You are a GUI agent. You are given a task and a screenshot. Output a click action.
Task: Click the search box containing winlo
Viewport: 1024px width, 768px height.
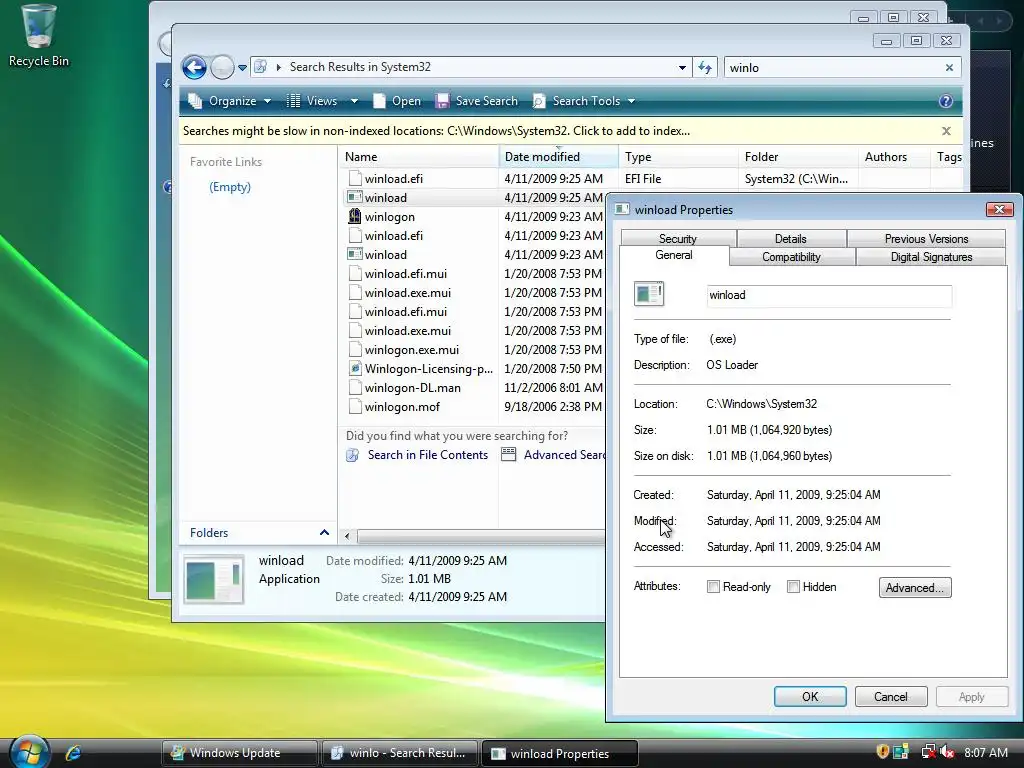[835, 67]
